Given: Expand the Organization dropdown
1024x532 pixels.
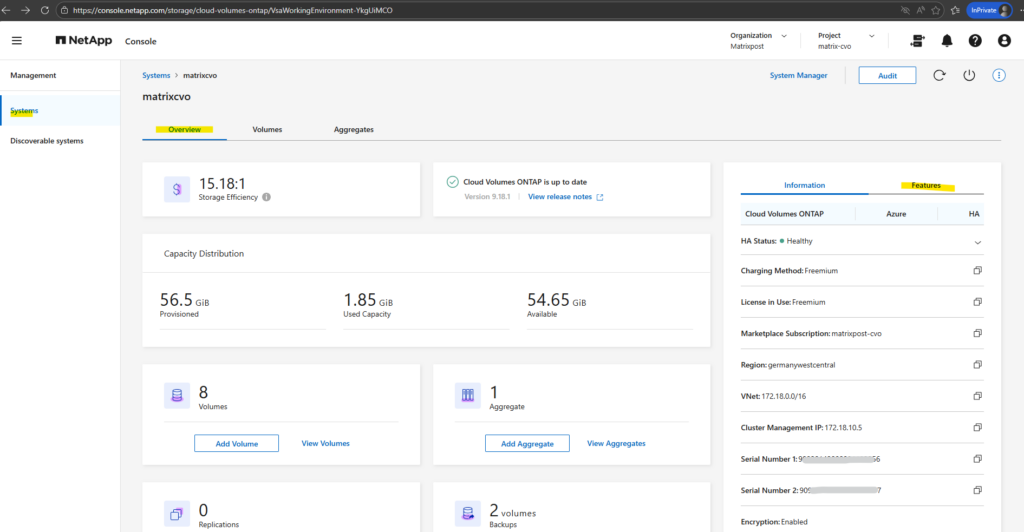Looking at the screenshot, I should pyautogui.click(x=783, y=36).
